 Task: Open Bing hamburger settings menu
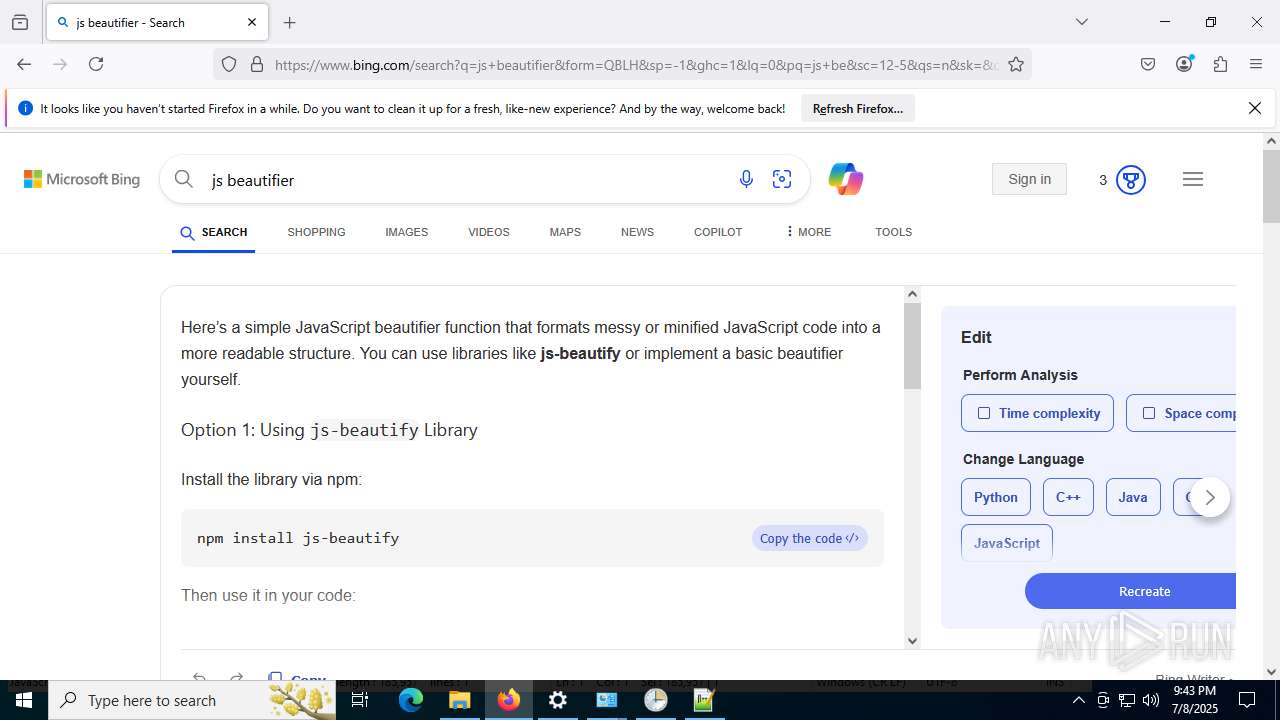(x=1192, y=179)
